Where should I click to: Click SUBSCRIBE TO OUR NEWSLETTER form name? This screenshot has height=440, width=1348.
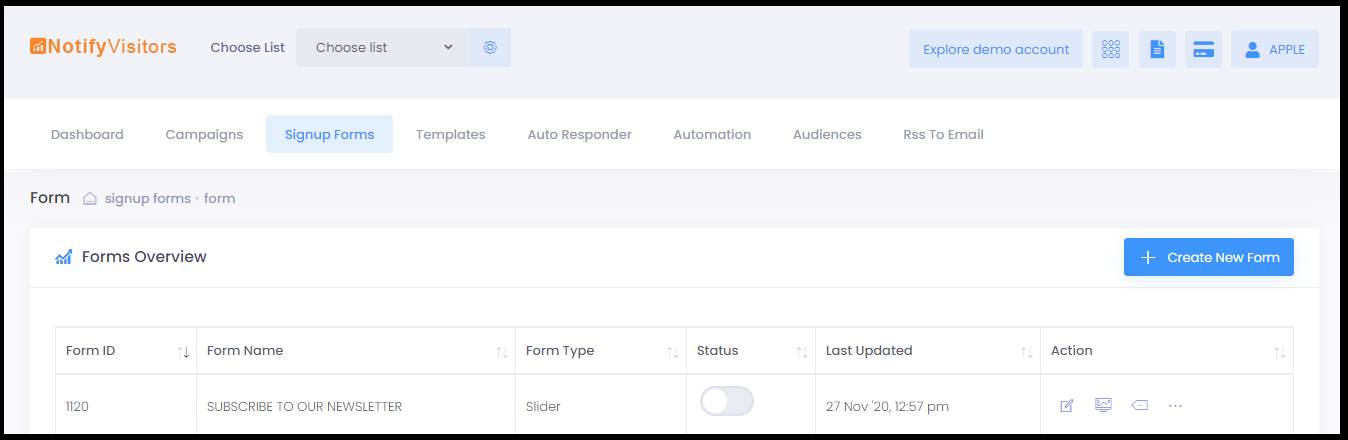[304, 406]
